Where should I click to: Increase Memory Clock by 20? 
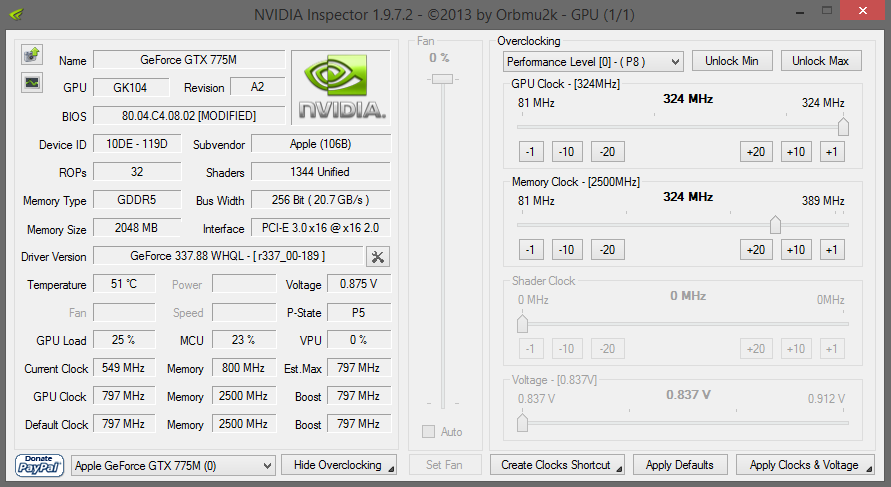click(x=756, y=249)
